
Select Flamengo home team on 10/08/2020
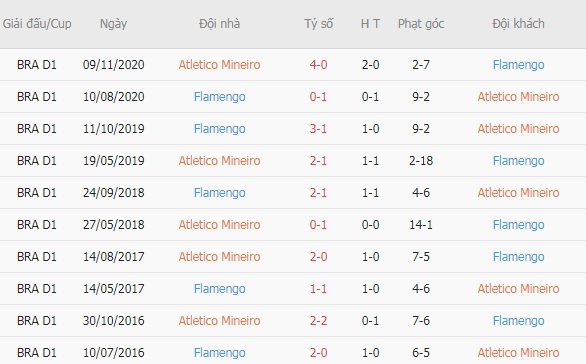tap(219, 97)
